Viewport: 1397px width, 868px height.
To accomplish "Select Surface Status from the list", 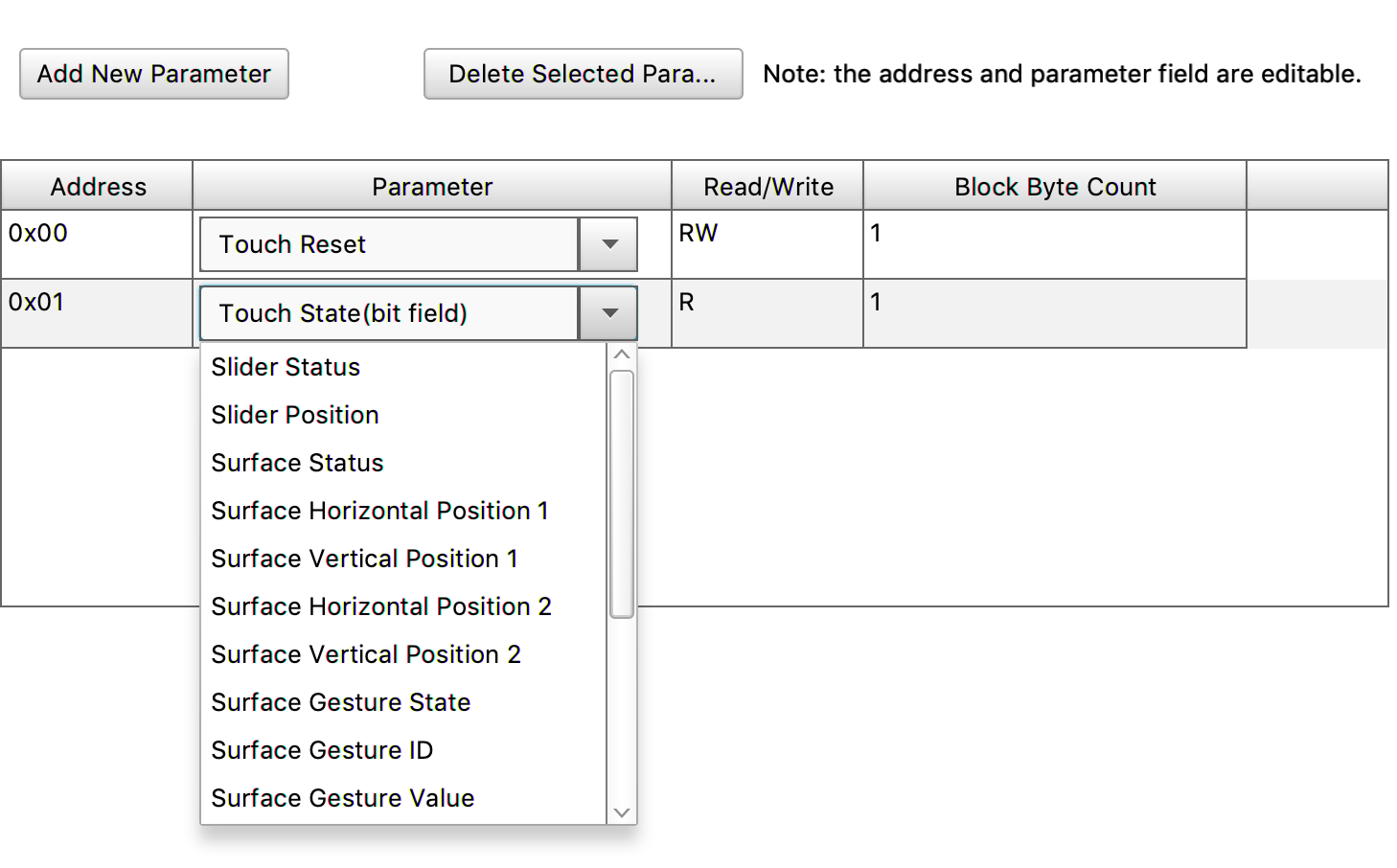I will pos(297,463).
